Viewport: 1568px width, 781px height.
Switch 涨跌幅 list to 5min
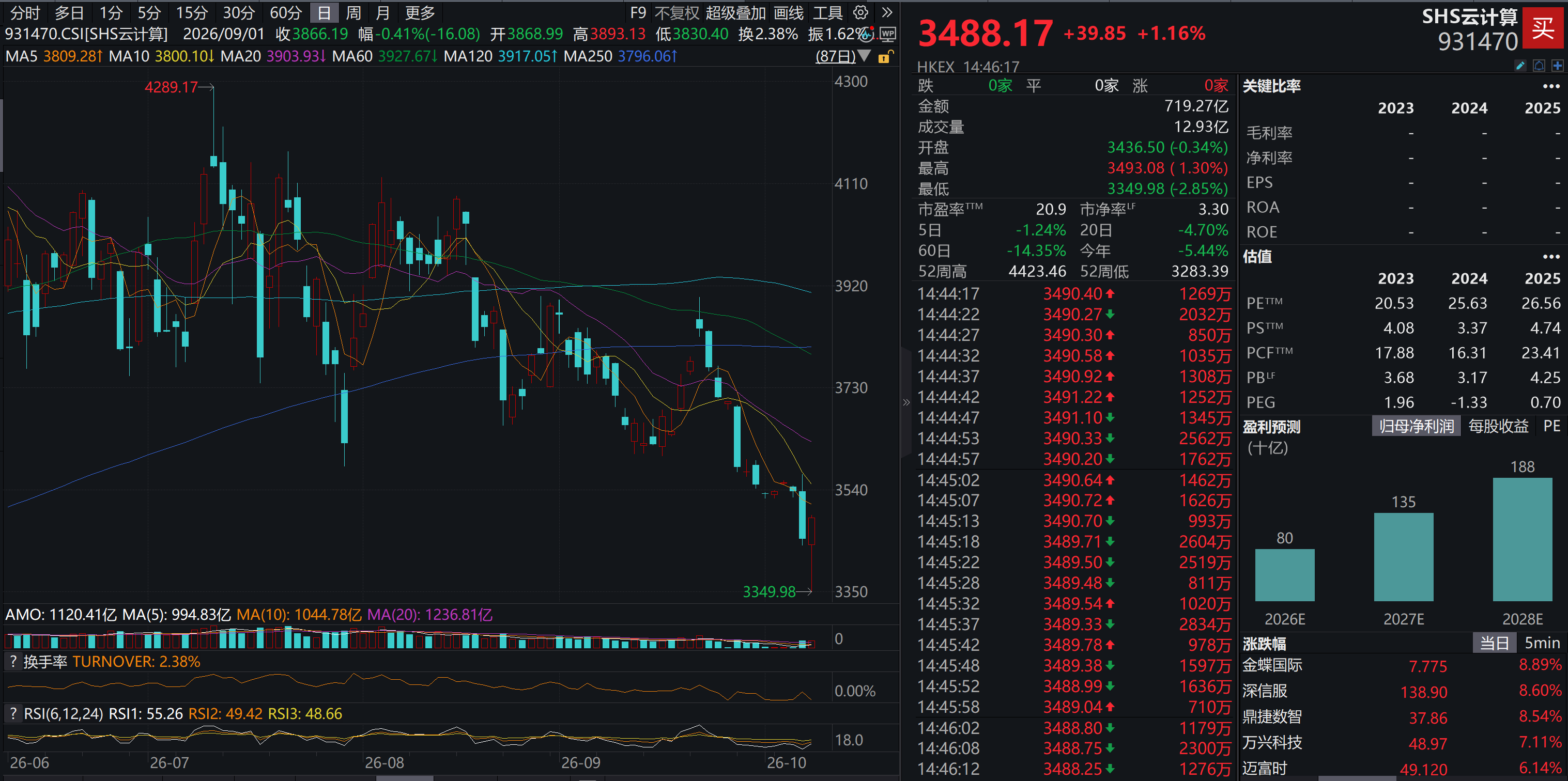1542,643
